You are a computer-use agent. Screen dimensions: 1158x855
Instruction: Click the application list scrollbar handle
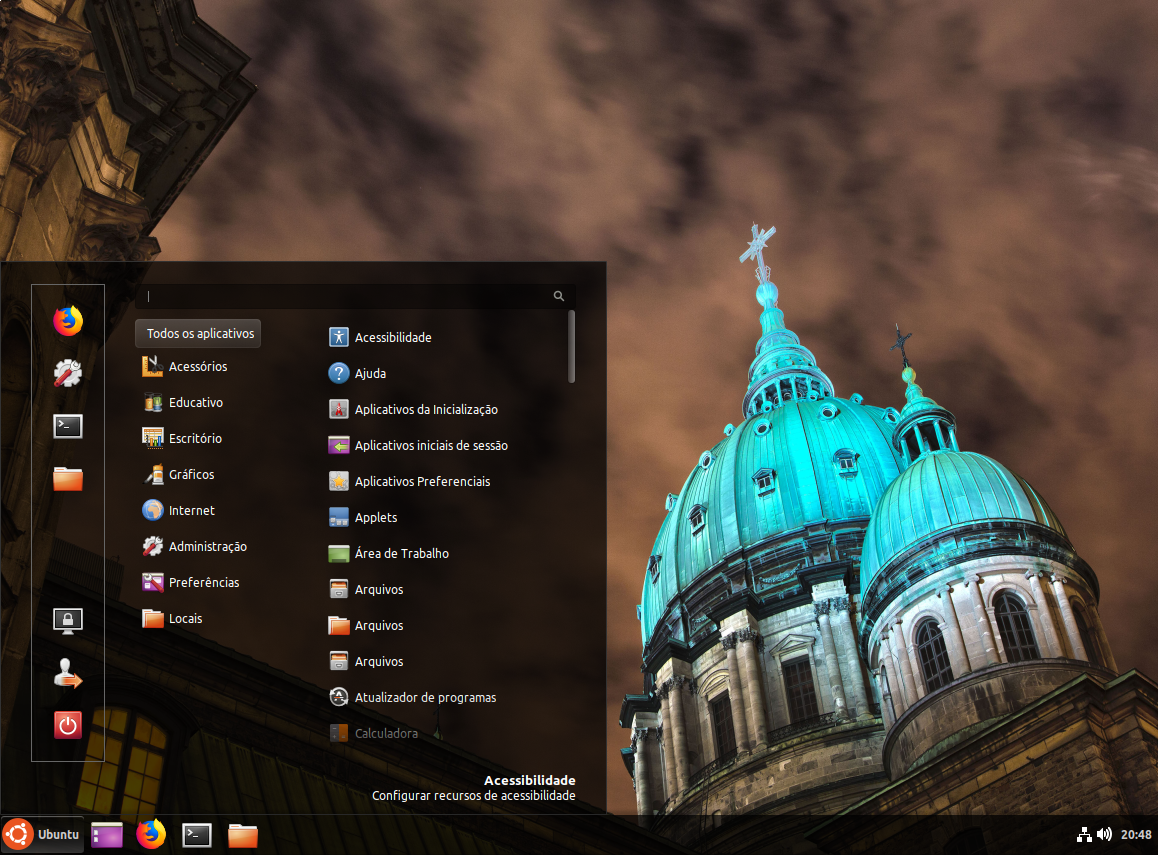pos(572,346)
